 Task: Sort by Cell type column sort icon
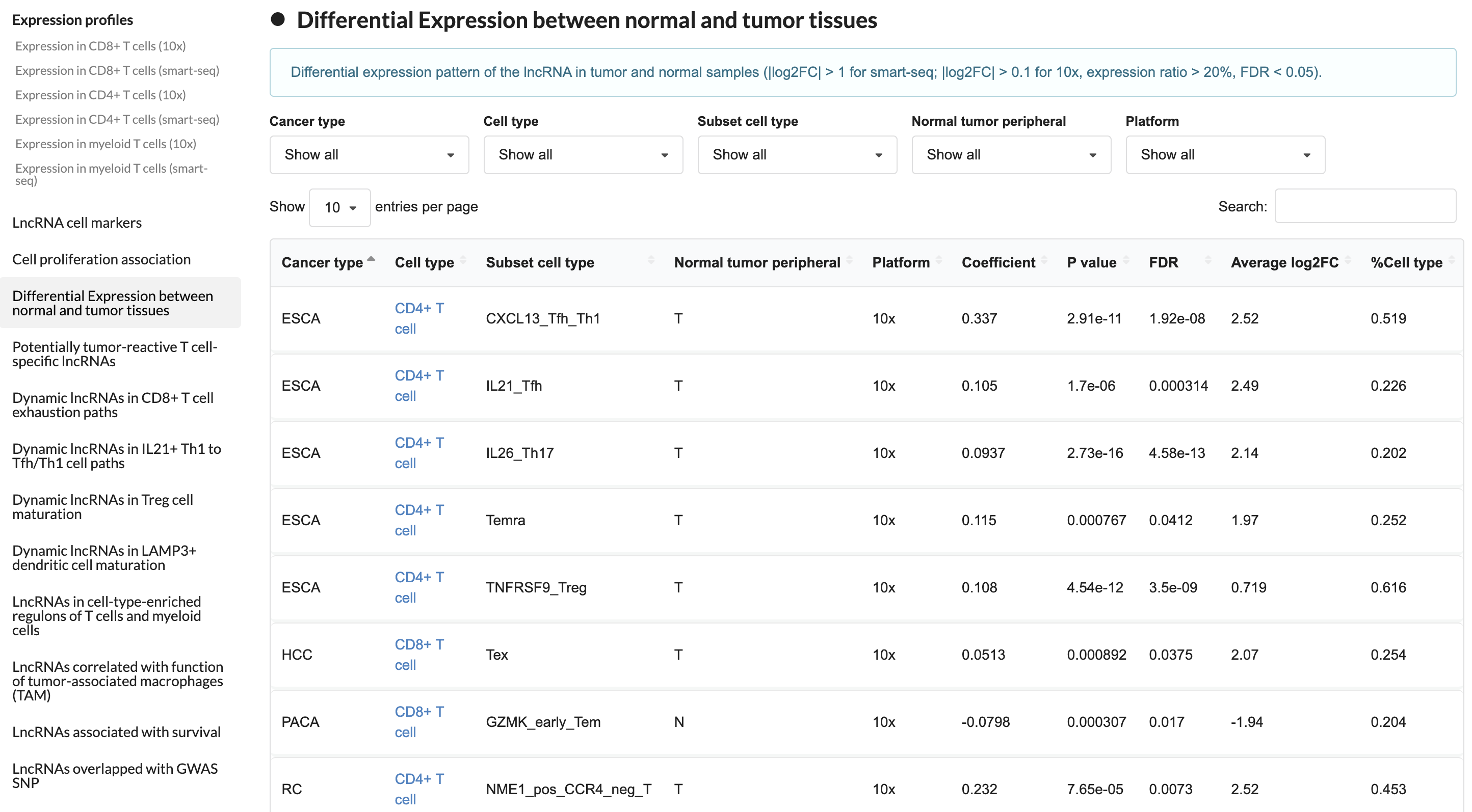point(463,261)
